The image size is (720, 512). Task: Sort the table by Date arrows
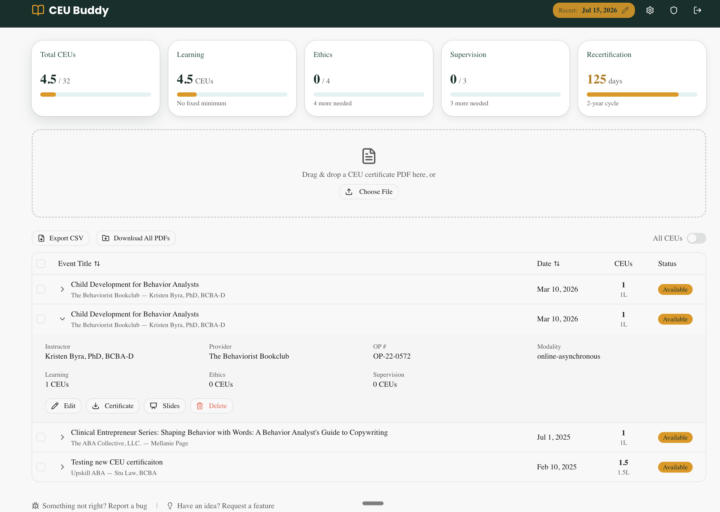(x=556, y=264)
